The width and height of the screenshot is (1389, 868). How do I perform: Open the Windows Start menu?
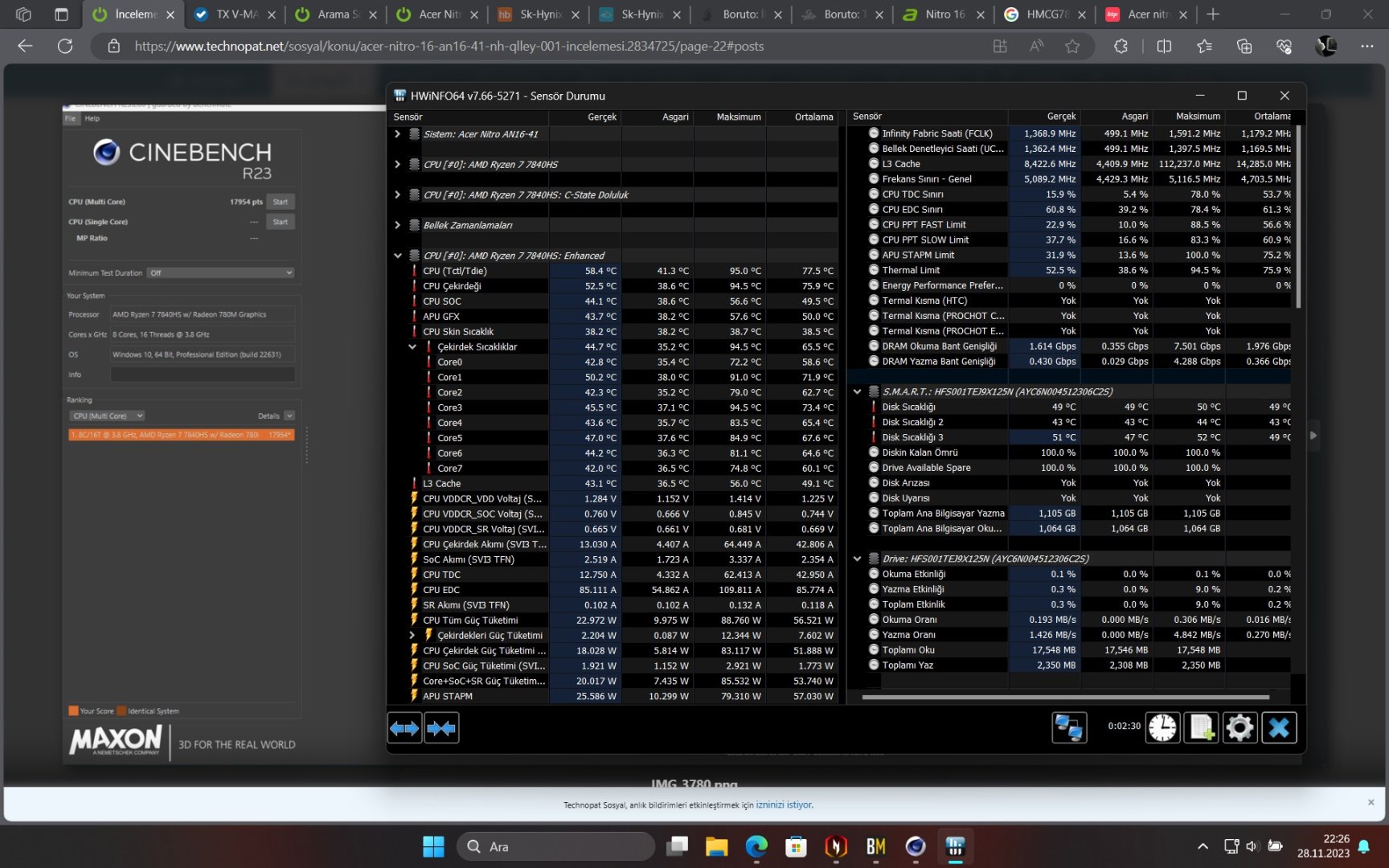433,846
